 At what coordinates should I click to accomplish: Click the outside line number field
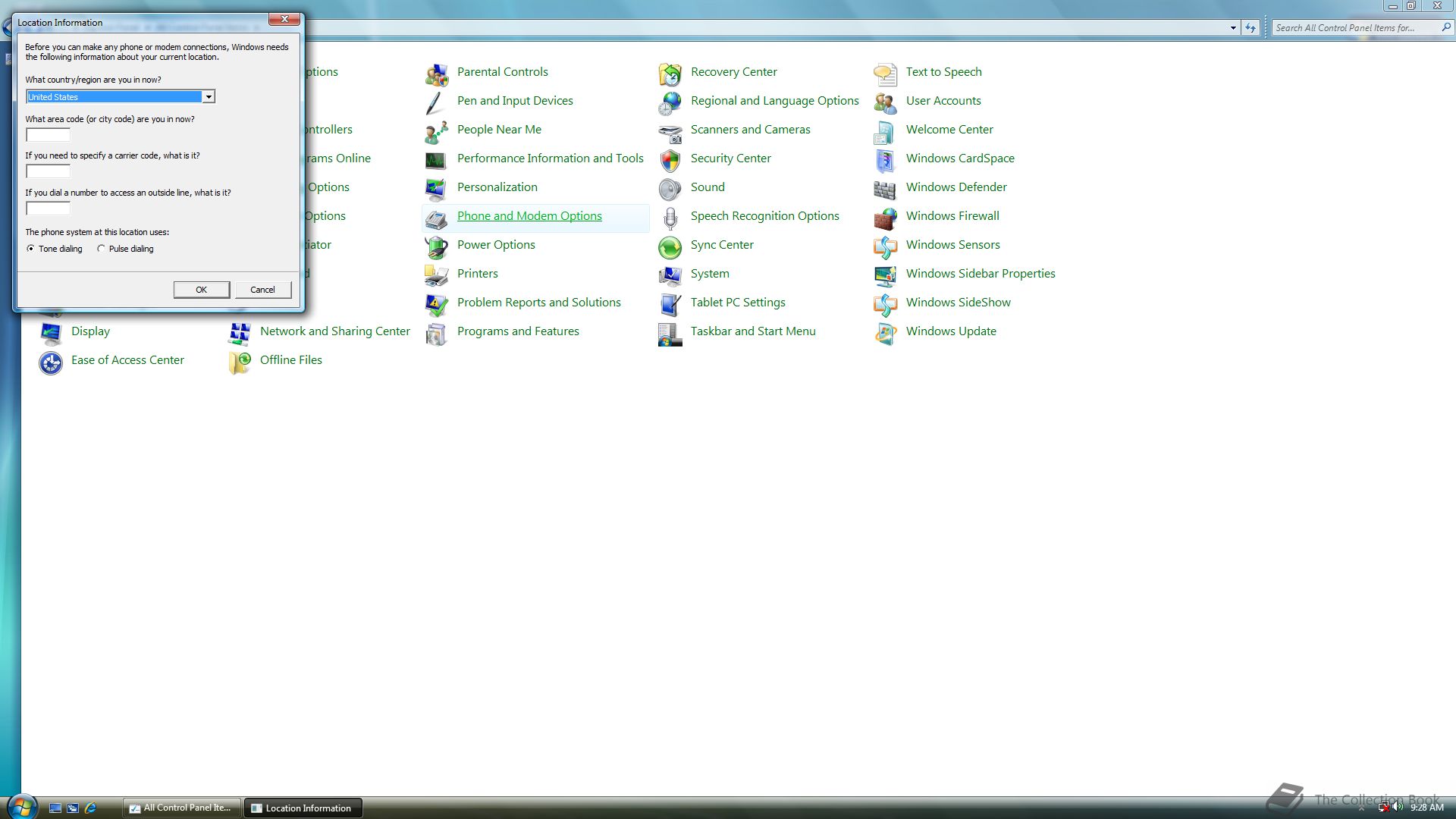[x=49, y=209]
